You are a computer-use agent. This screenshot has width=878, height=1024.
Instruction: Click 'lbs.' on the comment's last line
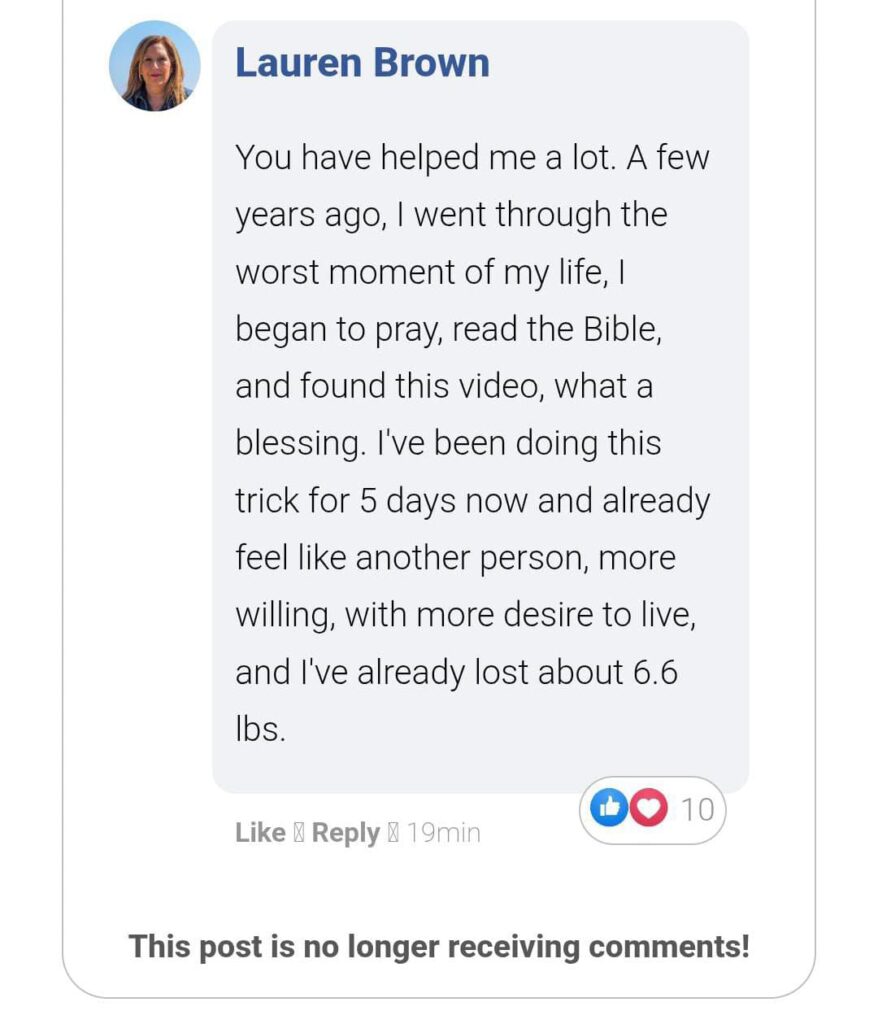(x=260, y=729)
